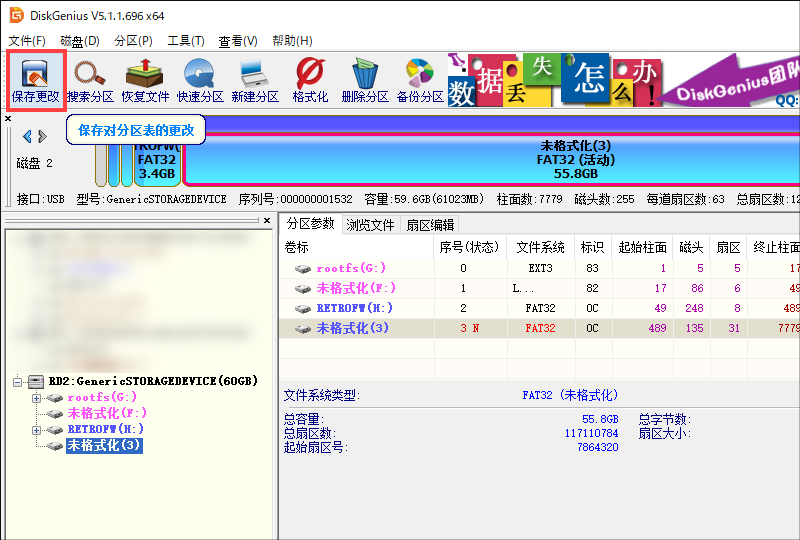800x540 pixels.
Task: Choose 删除分区 delete partition icon
Action: (365, 81)
